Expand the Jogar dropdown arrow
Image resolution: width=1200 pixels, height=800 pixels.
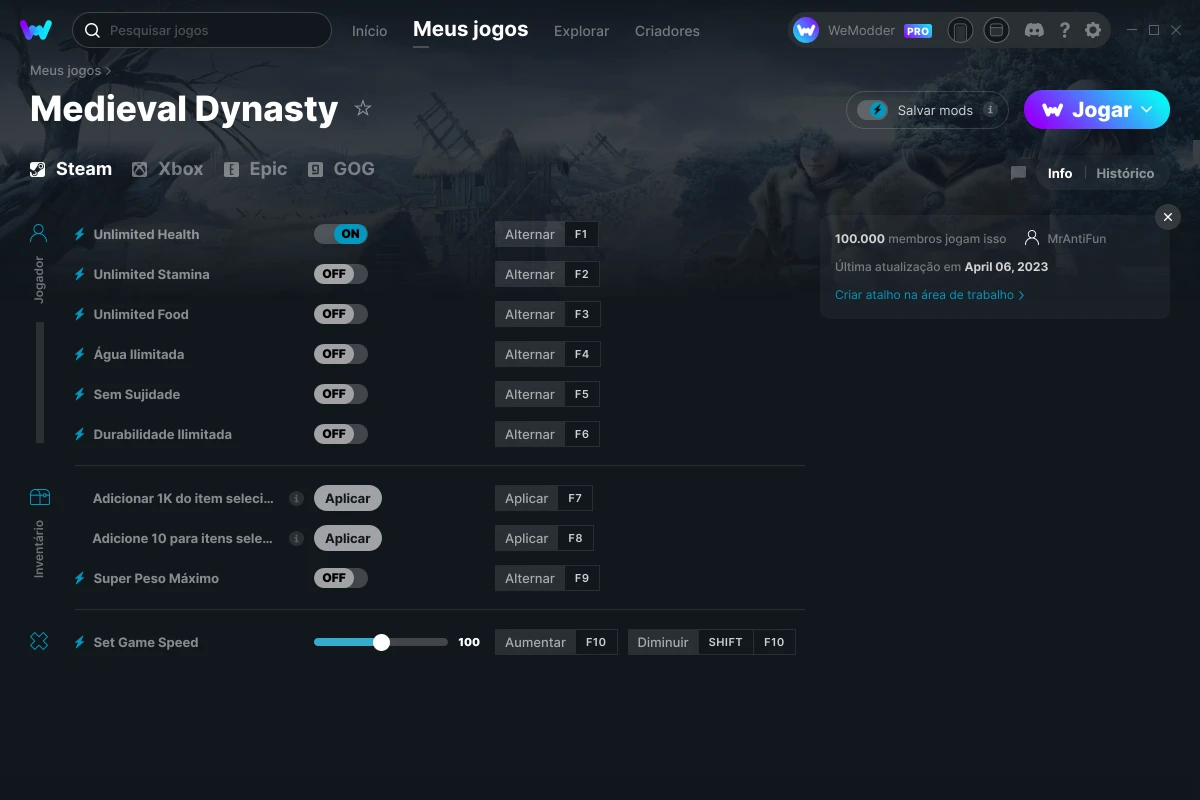1148,110
